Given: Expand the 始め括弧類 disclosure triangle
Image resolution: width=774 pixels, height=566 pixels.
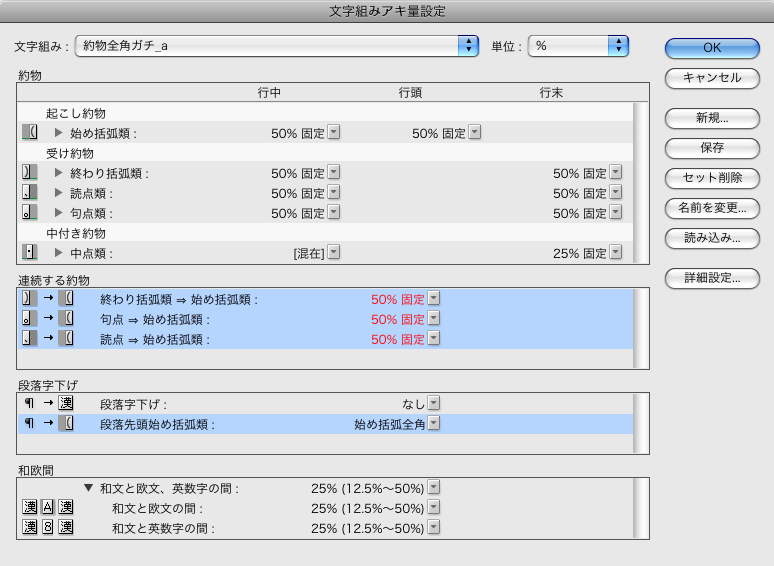Looking at the screenshot, I should (58, 133).
